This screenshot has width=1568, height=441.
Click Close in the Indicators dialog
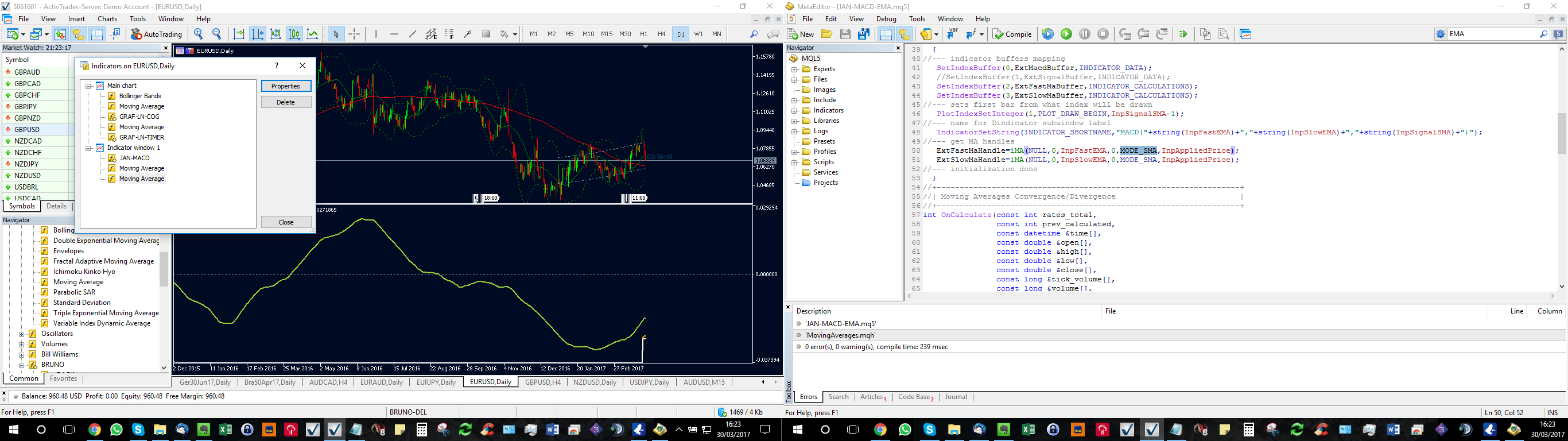[x=286, y=222]
